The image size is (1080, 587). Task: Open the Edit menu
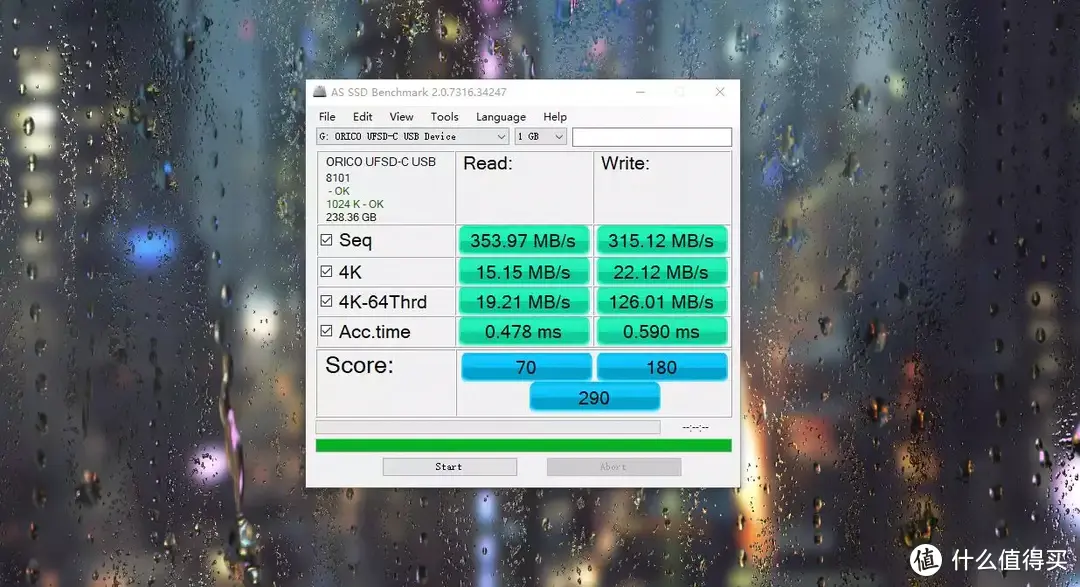[362, 116]
